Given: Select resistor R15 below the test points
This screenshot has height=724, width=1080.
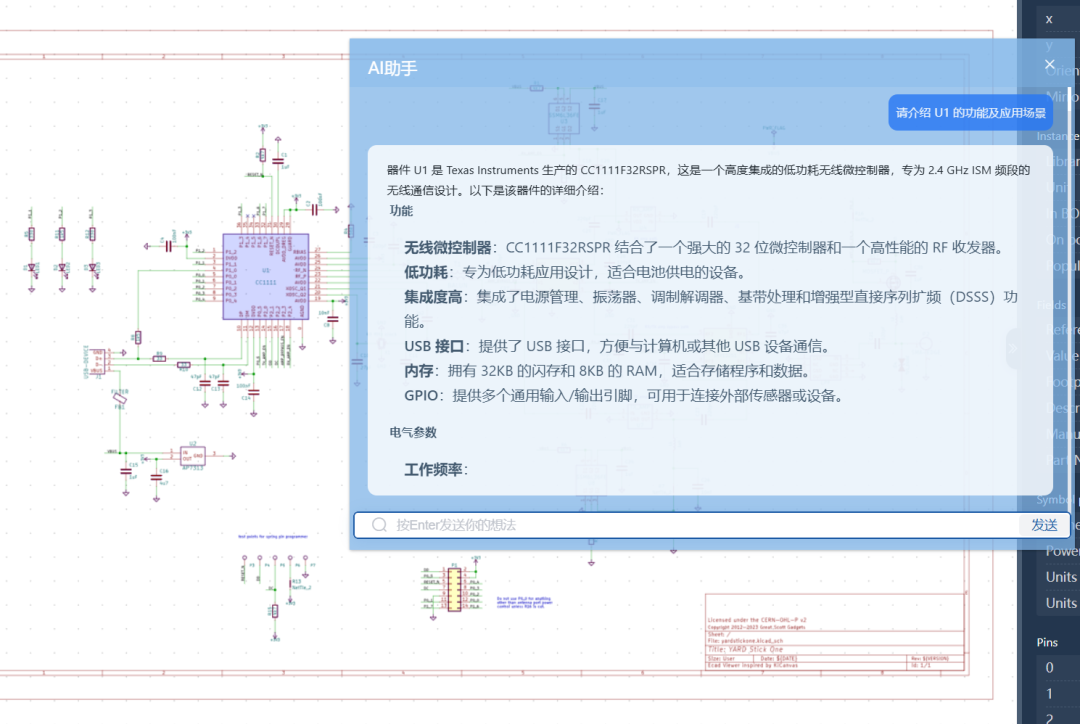Looking at the screenshot, I should pyautogui.click(x=275, y=611).
